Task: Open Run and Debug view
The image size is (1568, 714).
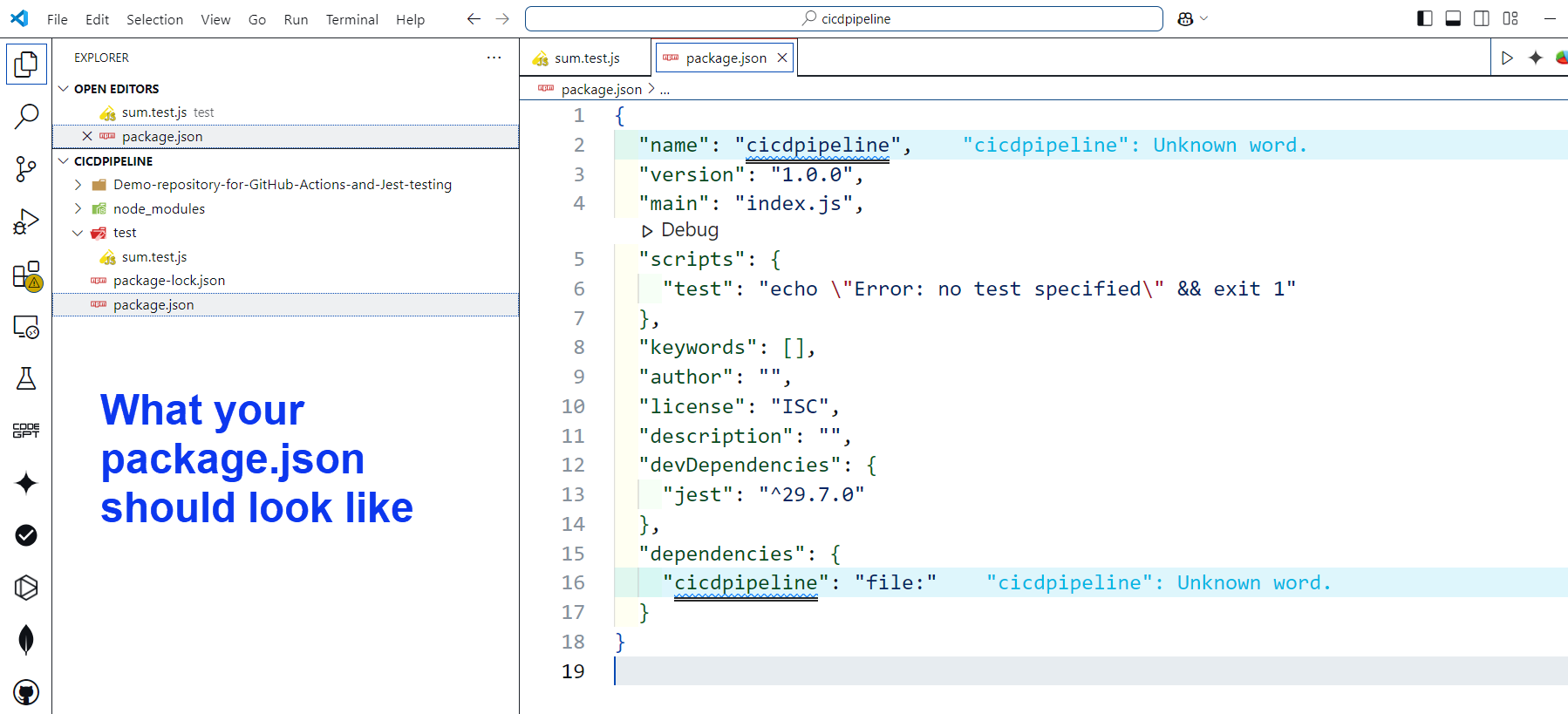Action: pos(26,222)
